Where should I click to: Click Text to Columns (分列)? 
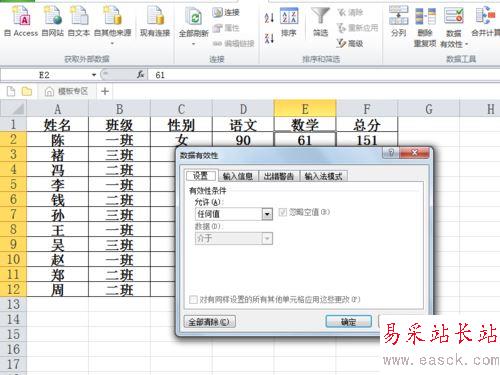coord(399,22)
